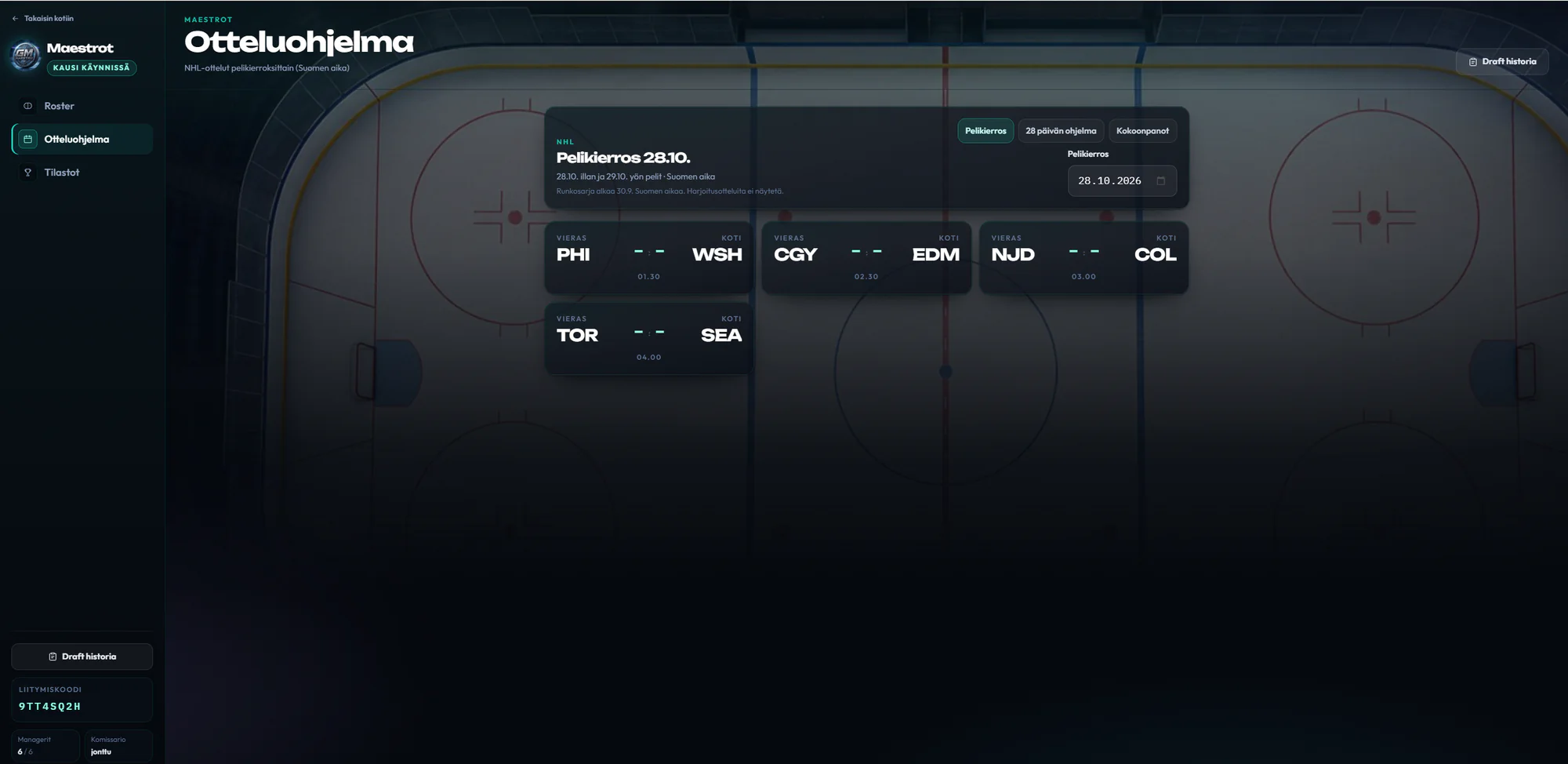Image resolution: width=1568 pixels, height=764 pixels.
Task: Click the join code 9TT4SQ2H
Action: point(50,707)
